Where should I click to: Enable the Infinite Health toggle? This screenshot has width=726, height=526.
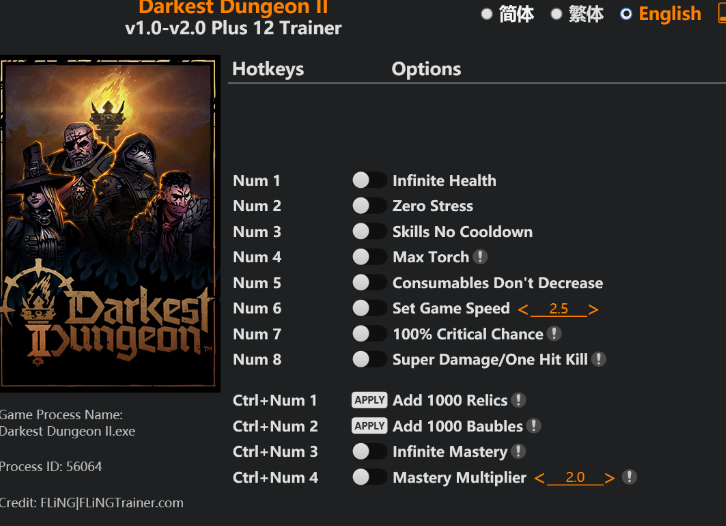point(369,180)
